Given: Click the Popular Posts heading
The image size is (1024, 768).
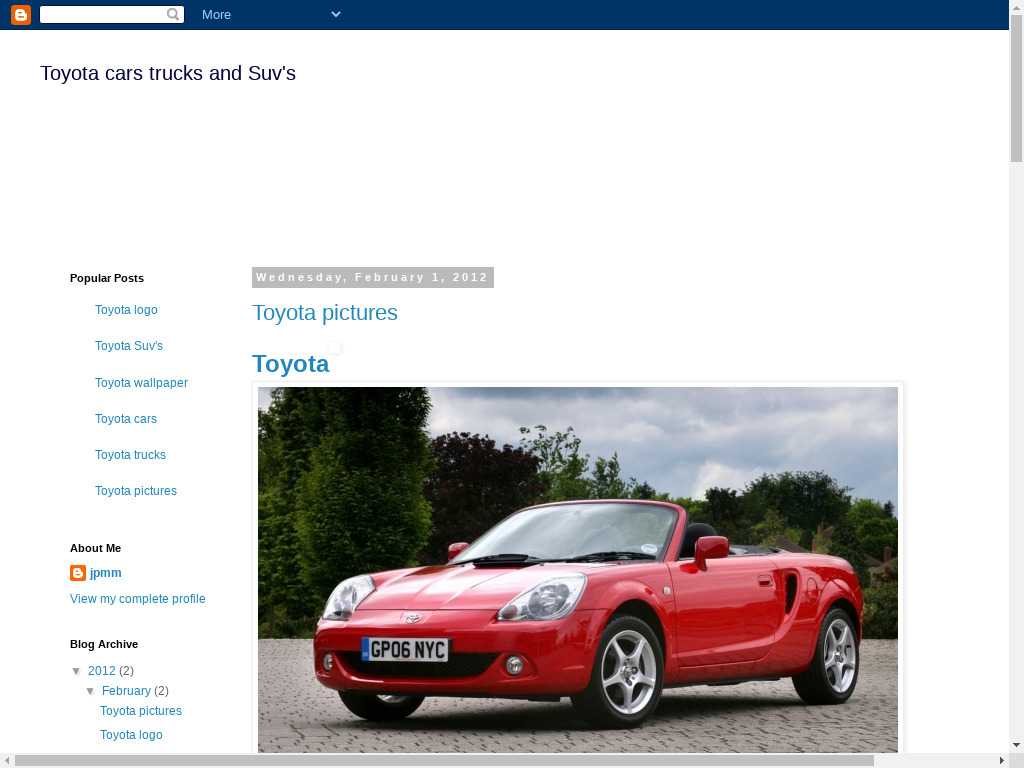Looking at the screenshot, I should [x=106, y=278].
